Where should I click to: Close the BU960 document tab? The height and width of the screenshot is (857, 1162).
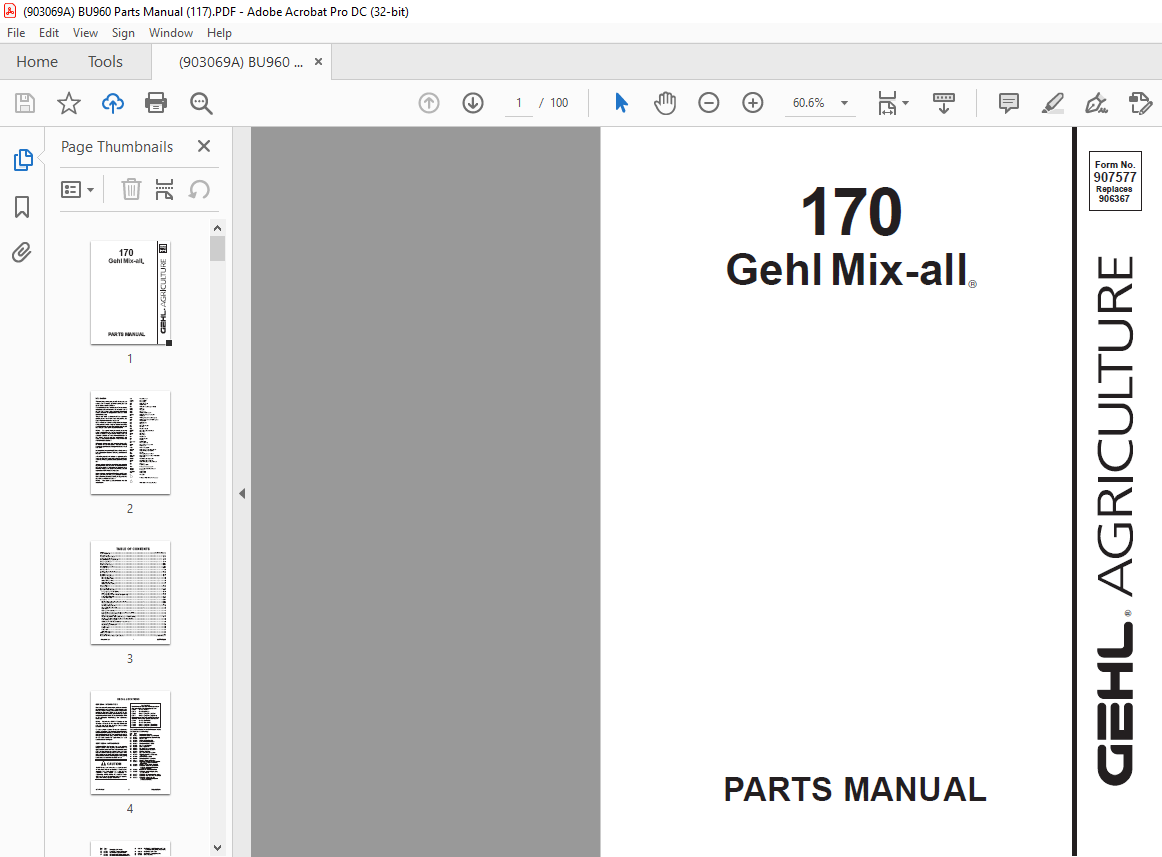click(319, 62)
